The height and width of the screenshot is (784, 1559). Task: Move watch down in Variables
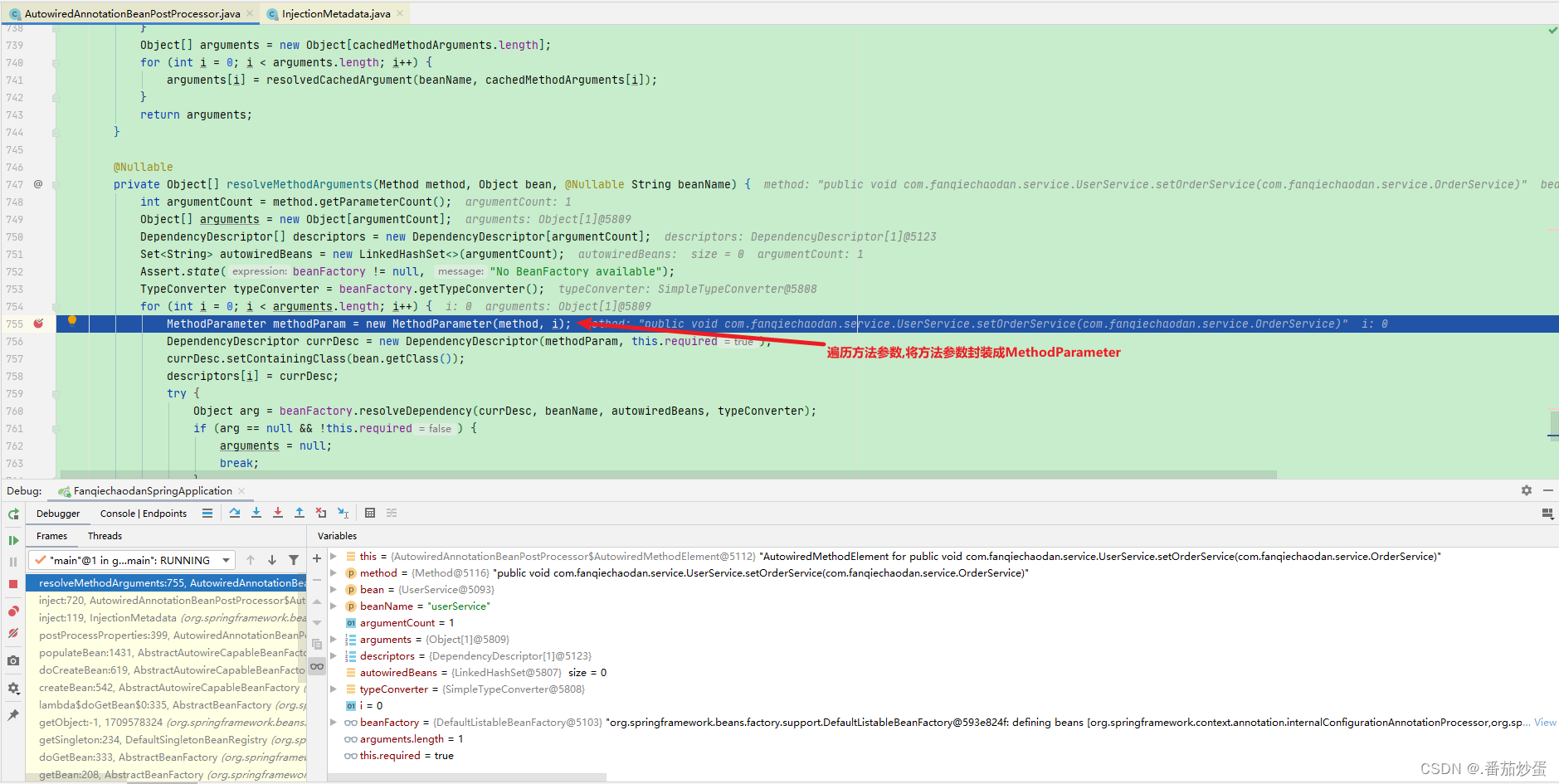point(317,623)
